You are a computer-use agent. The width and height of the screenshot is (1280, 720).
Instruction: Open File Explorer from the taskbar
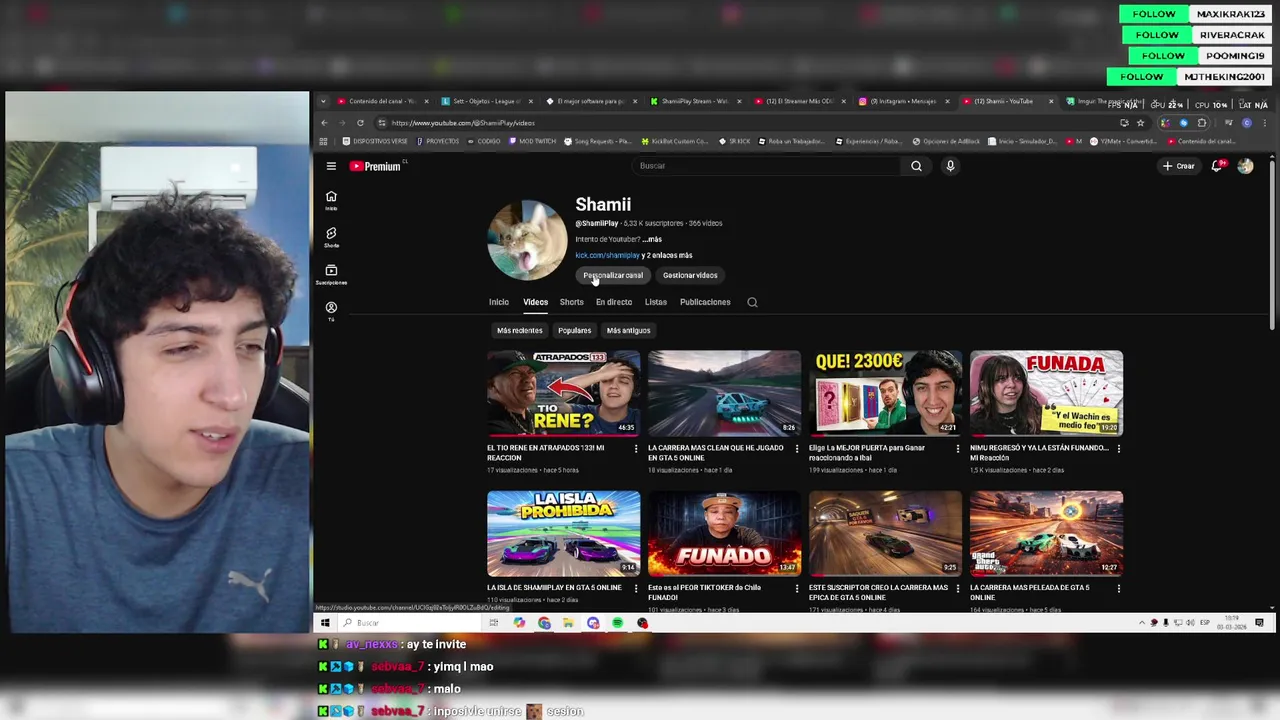point(568,623)
